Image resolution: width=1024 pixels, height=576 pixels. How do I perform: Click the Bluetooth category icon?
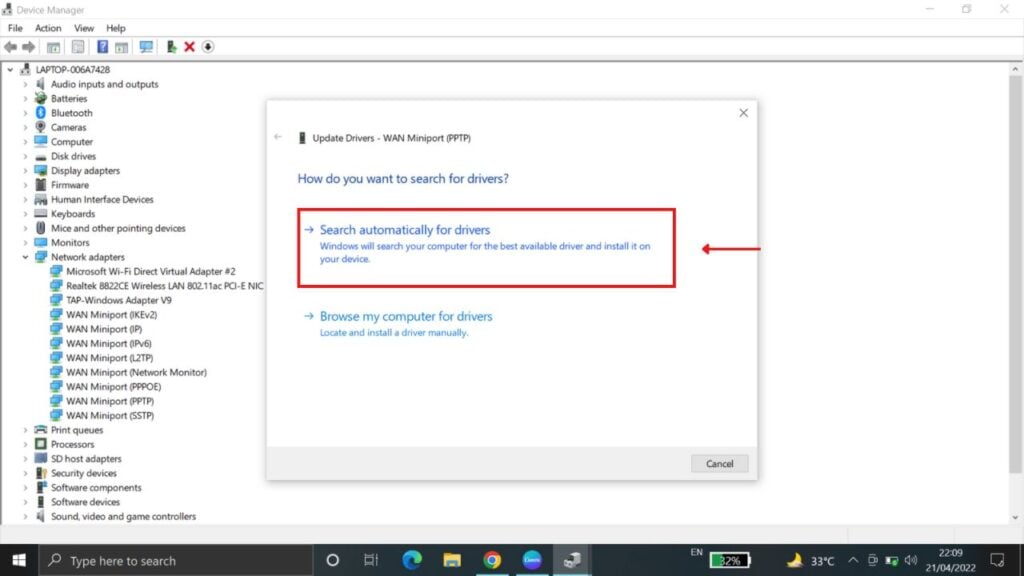40,113
